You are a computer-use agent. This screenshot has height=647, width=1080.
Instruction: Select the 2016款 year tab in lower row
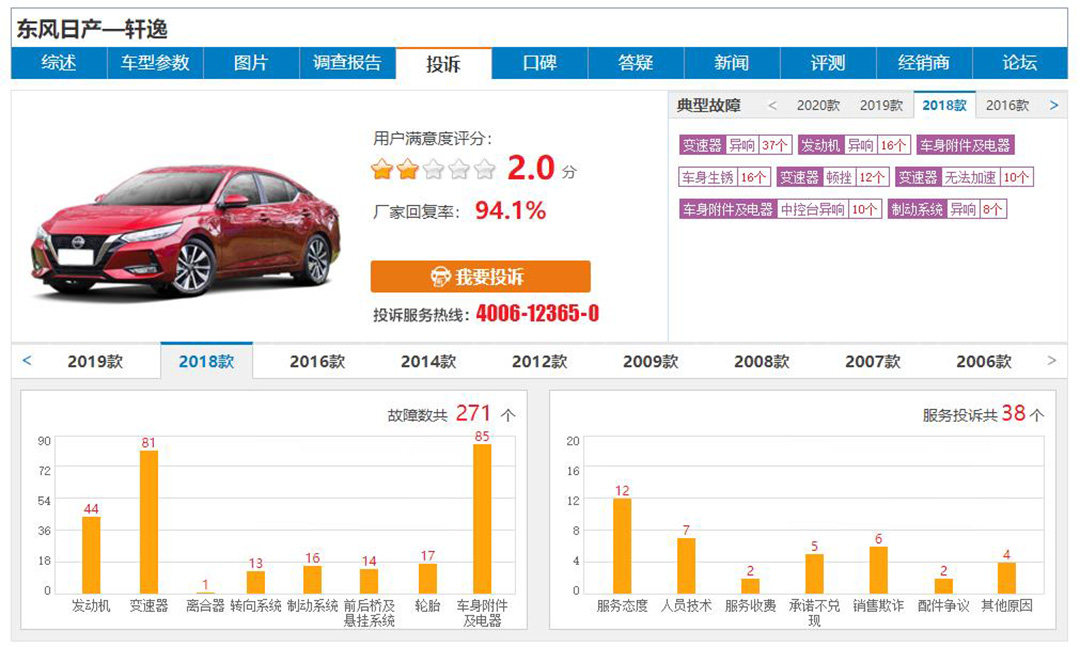point(317,362)
